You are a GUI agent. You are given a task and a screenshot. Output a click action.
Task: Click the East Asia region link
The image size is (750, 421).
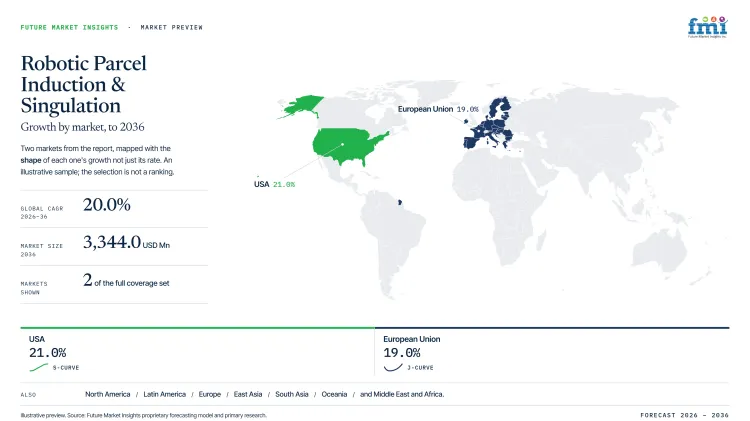click(248, 394)
